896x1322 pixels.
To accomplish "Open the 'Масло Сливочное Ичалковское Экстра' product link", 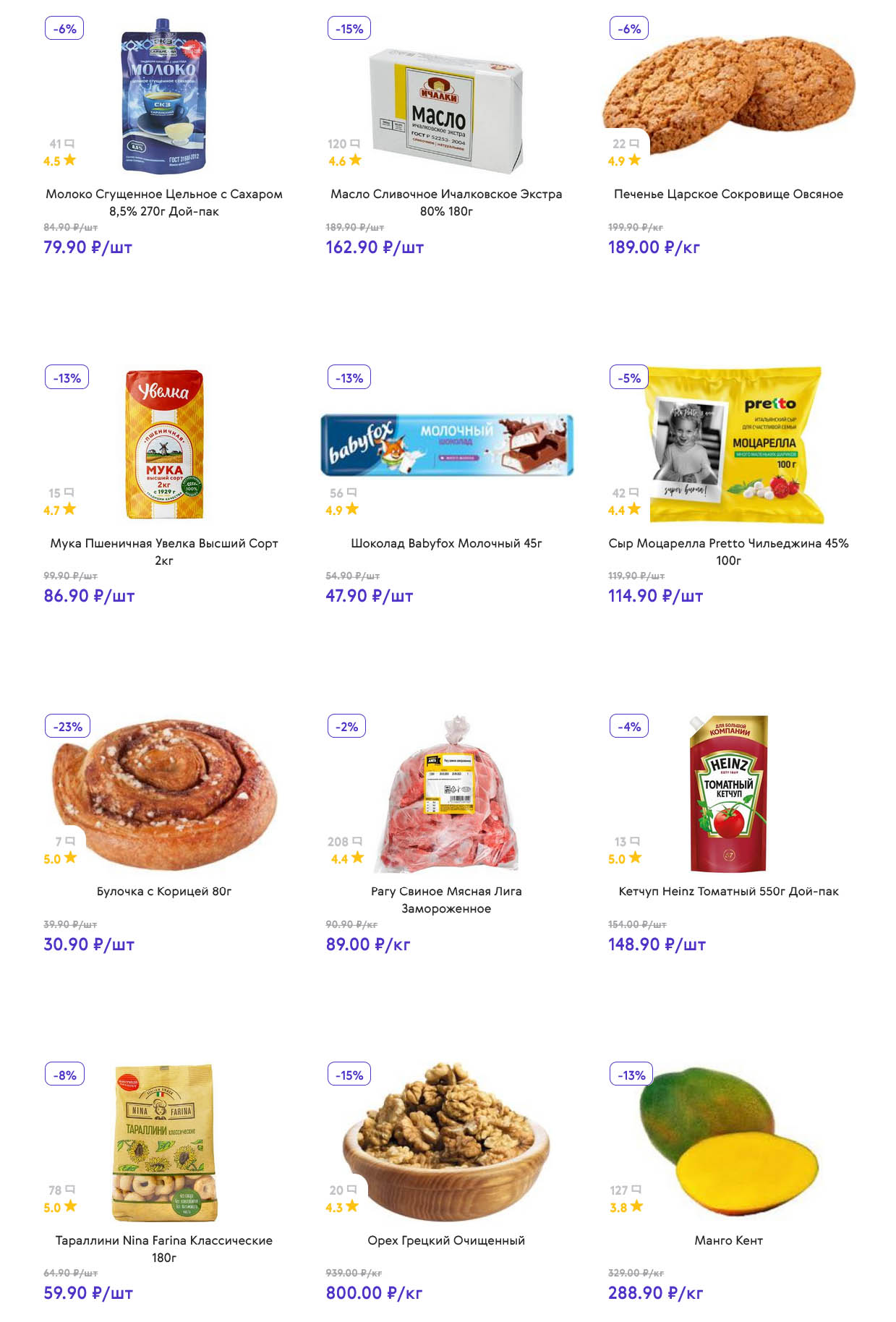I will [446, 202].
